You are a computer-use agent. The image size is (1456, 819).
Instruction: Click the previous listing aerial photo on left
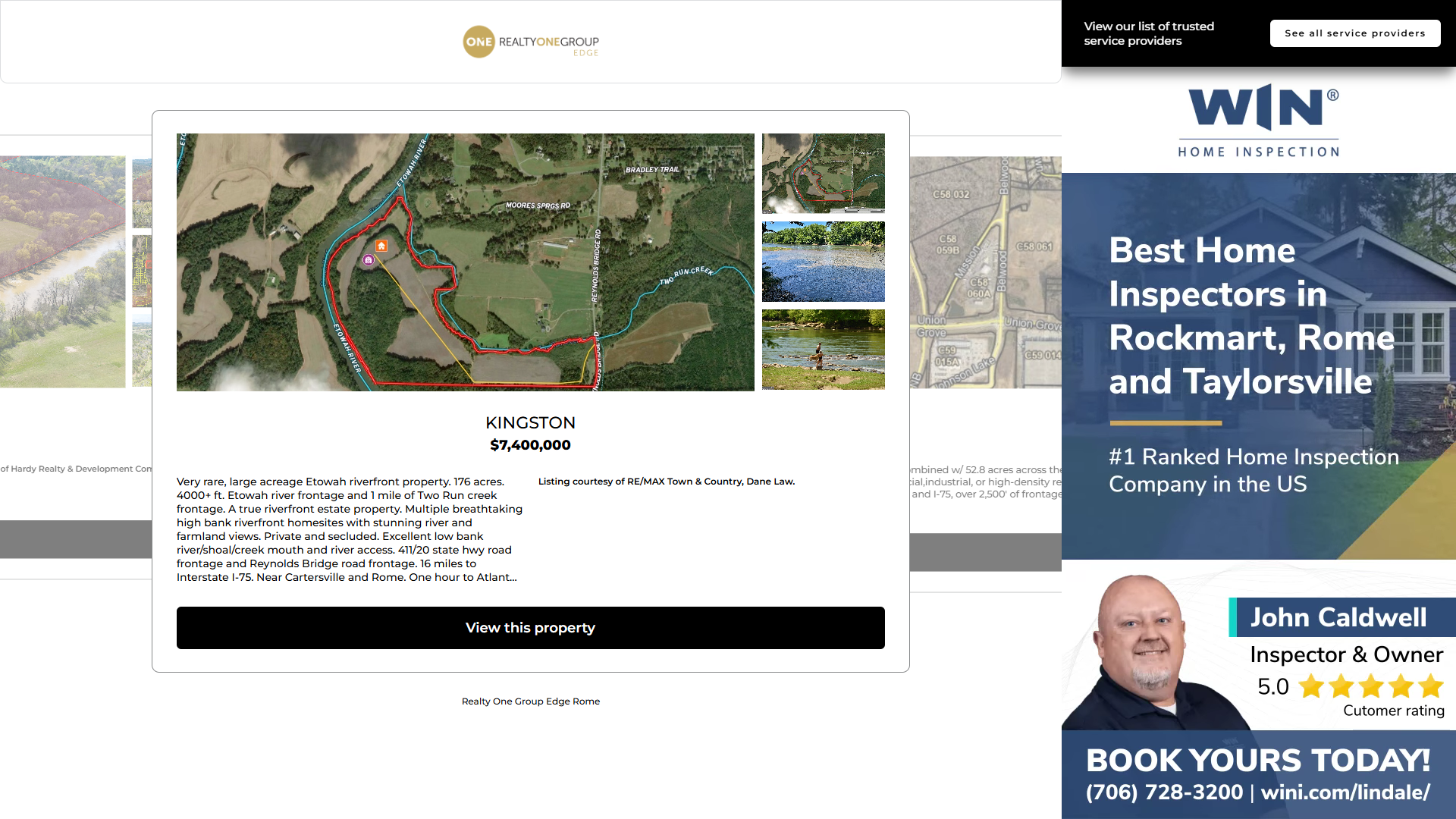63,271
